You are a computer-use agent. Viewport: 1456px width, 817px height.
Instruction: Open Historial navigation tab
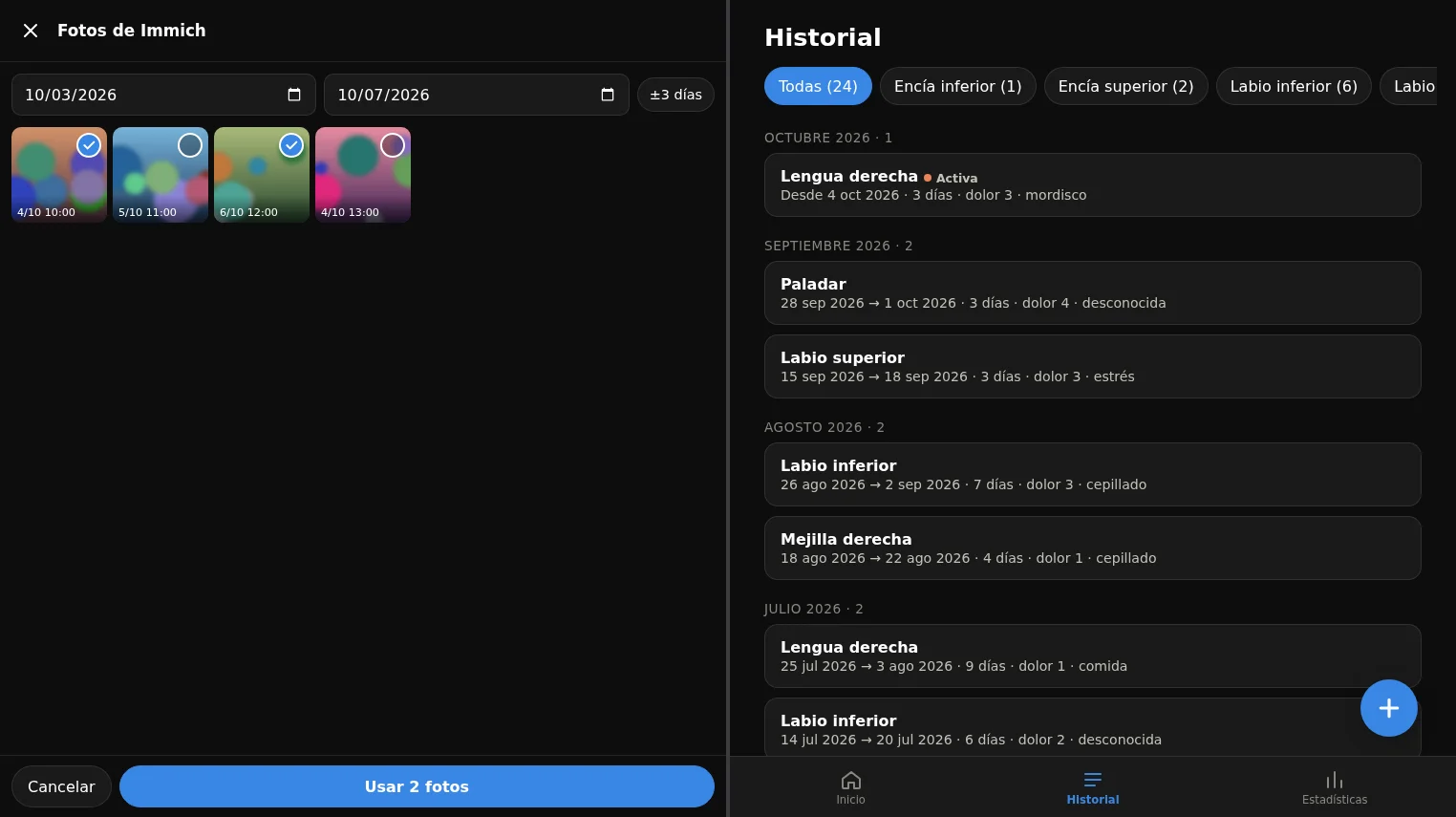pos(1093,787)
